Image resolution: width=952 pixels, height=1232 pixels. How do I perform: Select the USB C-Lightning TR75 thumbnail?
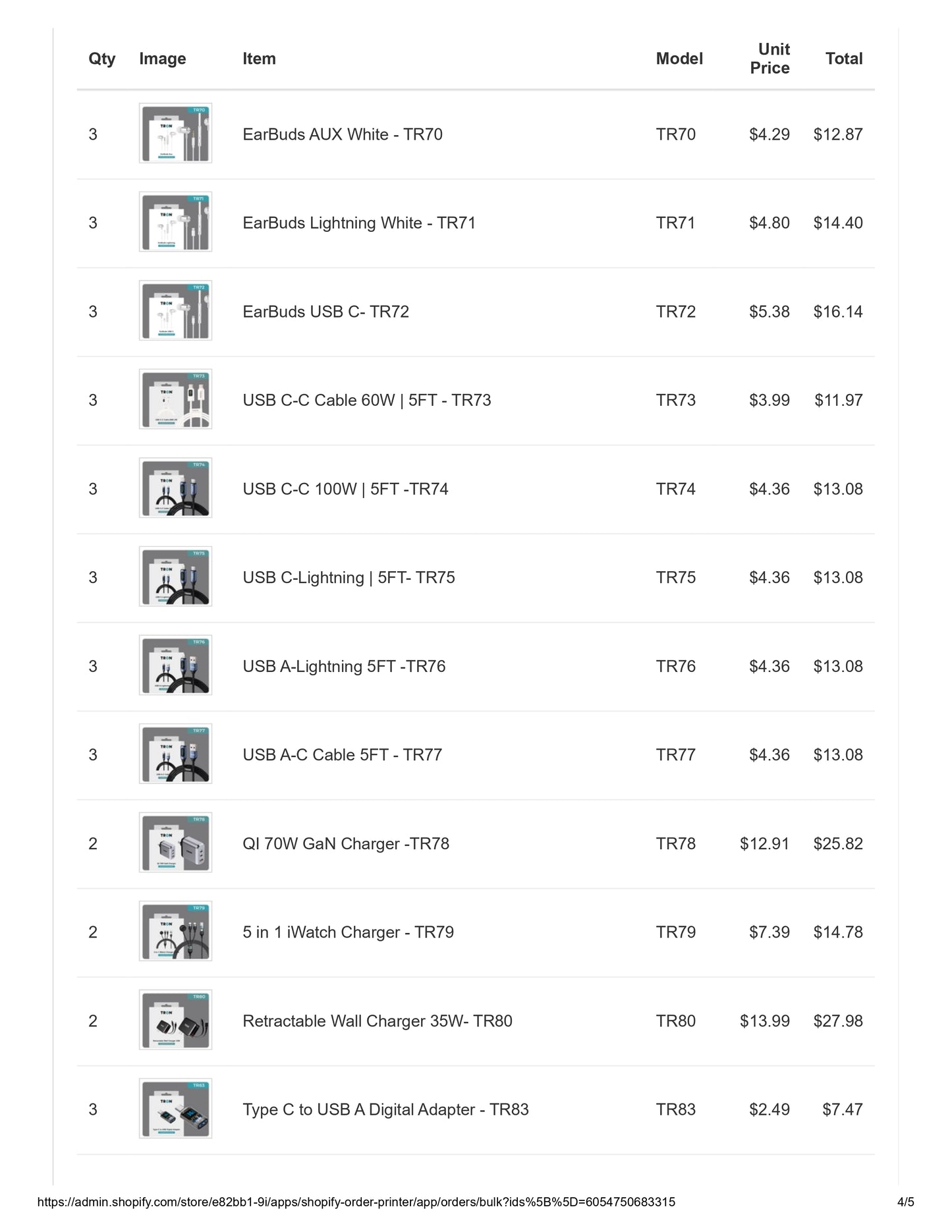[175, 576]
